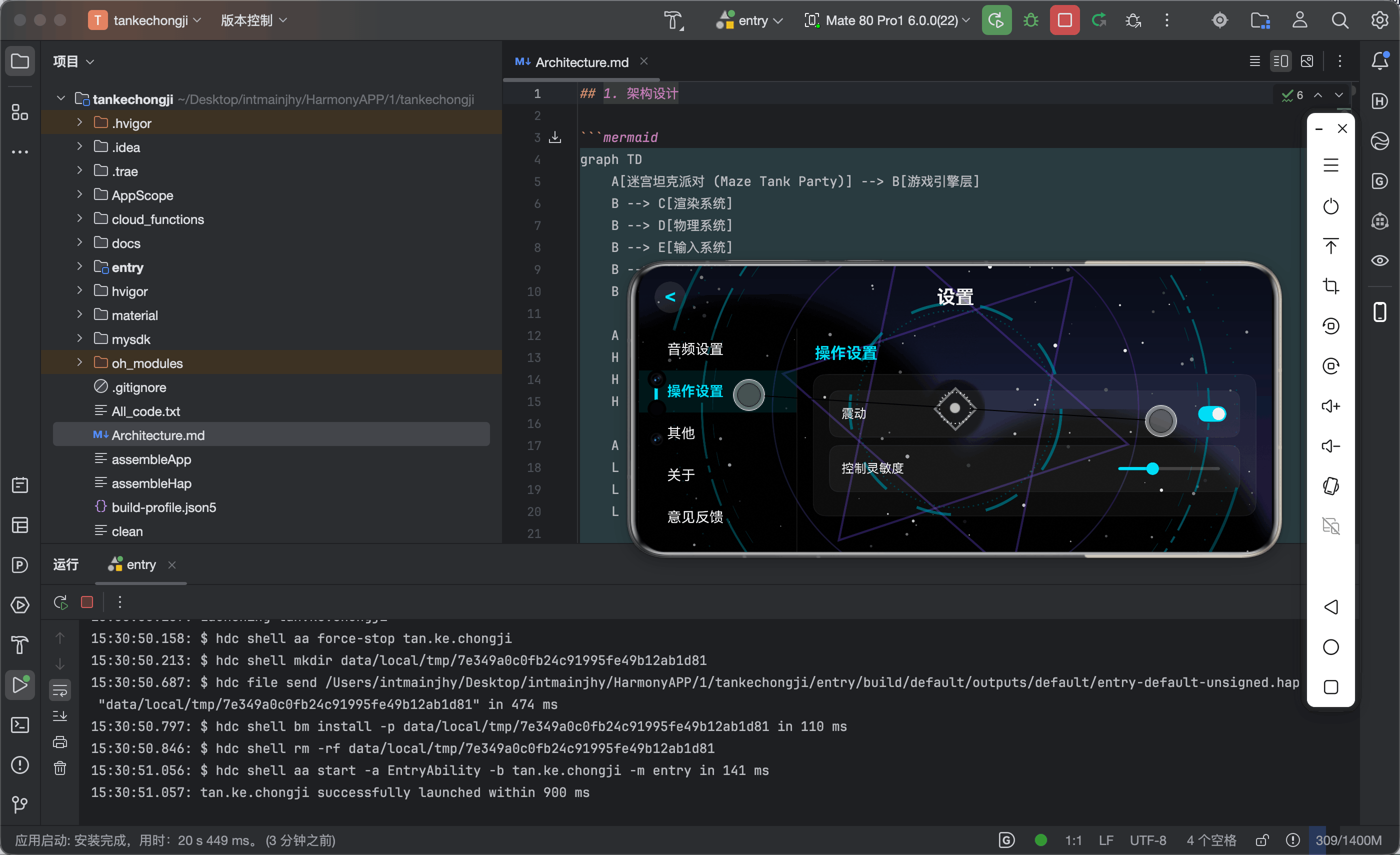The width and height of the screenshot is (1400, 855).
Task: Open the account profile icon
Action: [1299, 20]
